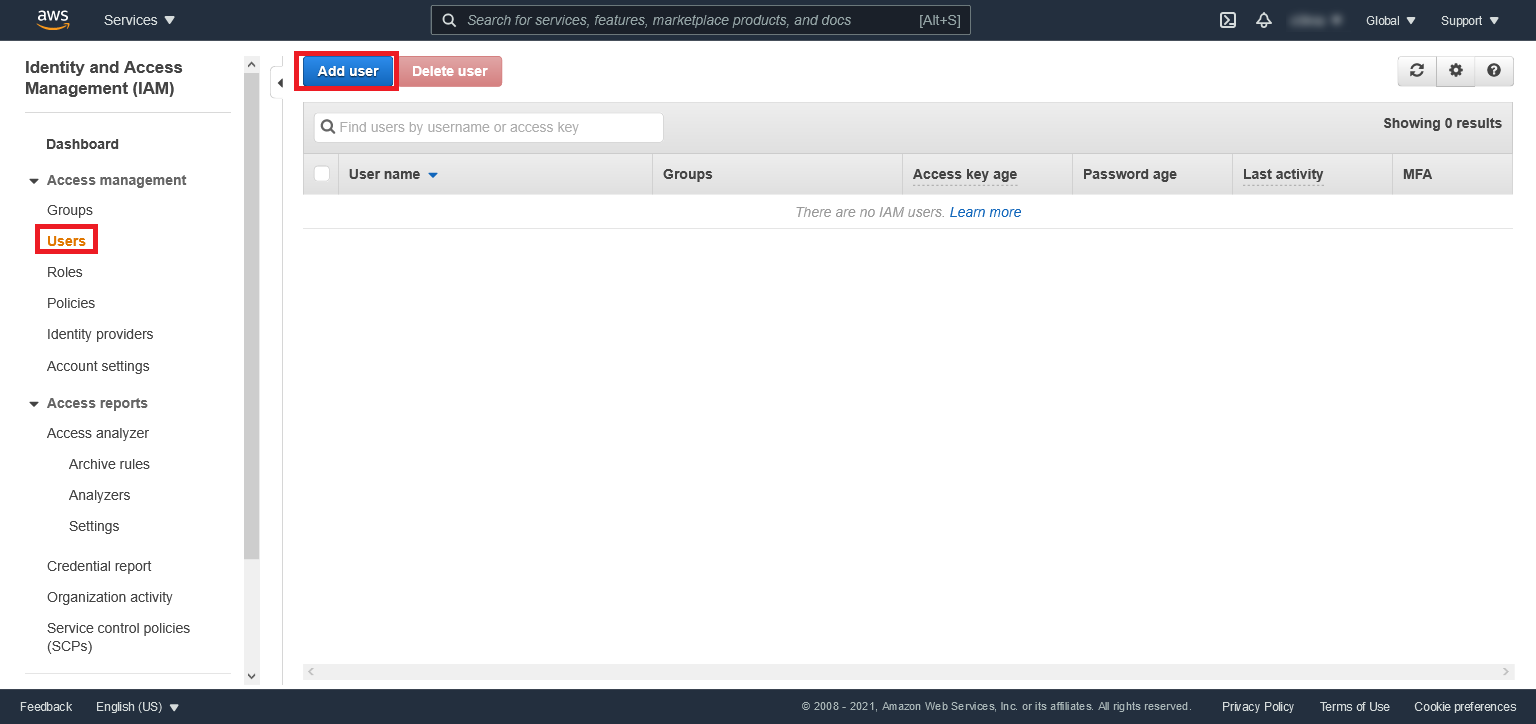Open Feedback in footer
This screenshot has width=1536, height=724.
[46, 707]
